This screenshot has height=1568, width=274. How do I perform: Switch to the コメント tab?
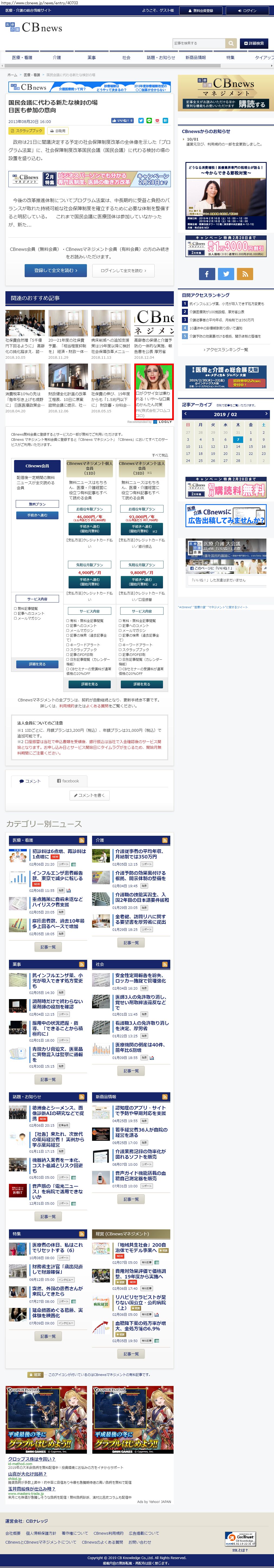click(30, 781)
